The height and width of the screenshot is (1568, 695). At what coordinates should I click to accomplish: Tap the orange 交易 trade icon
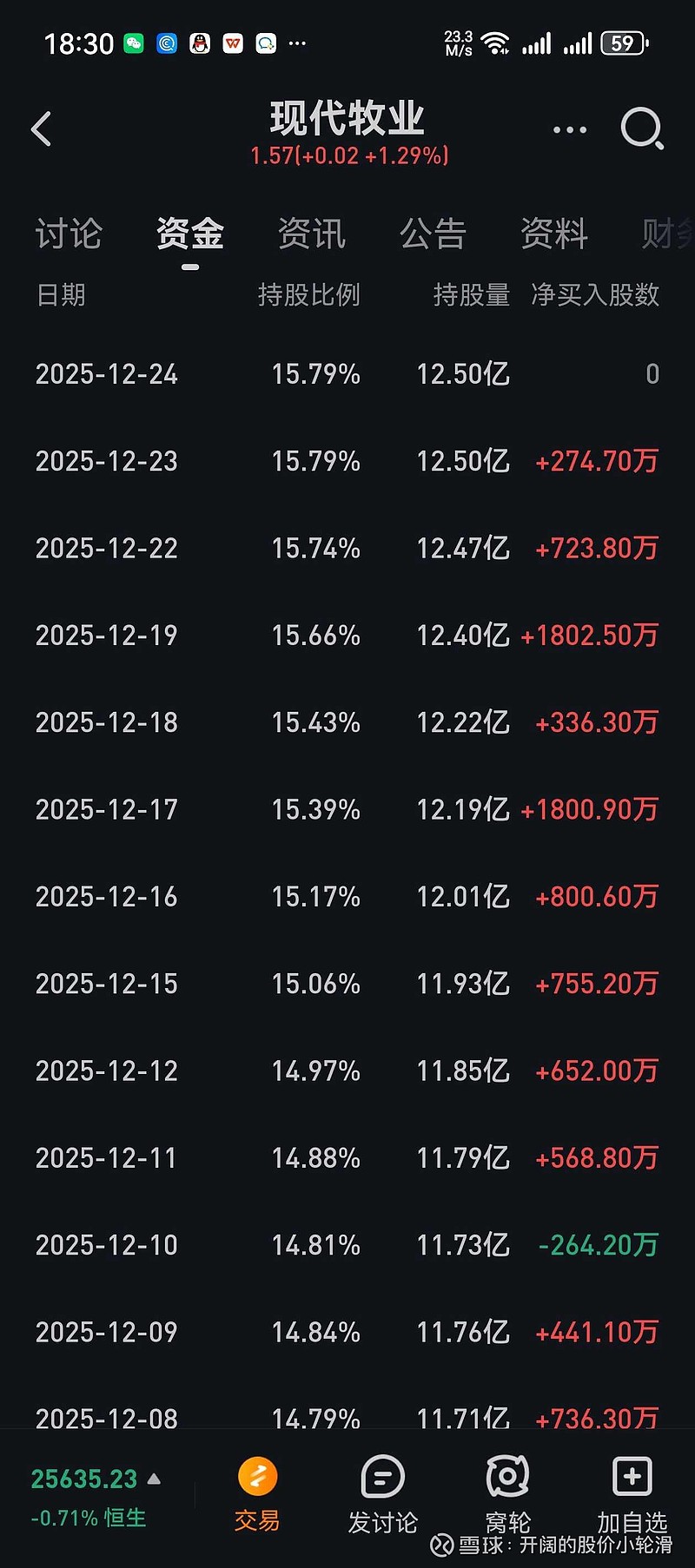click(257, 1476)
